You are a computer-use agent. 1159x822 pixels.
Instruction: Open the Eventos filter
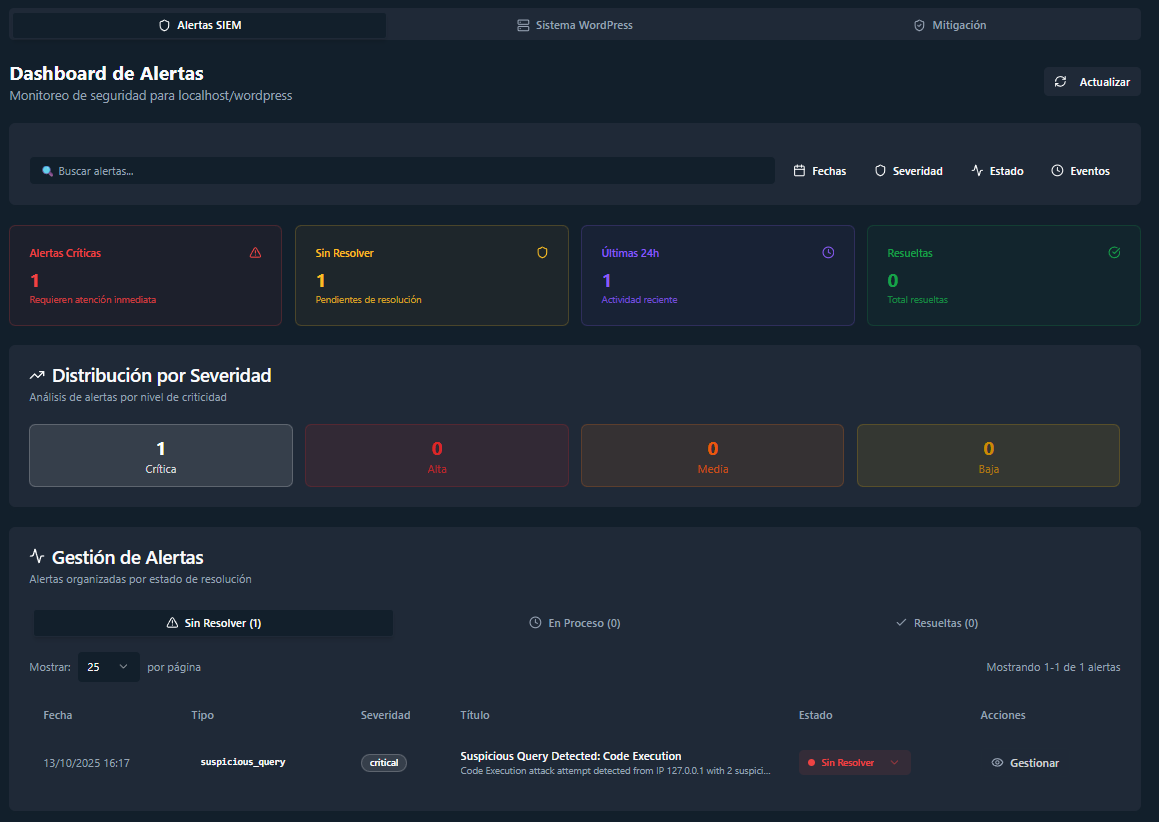coord(1081,171)
